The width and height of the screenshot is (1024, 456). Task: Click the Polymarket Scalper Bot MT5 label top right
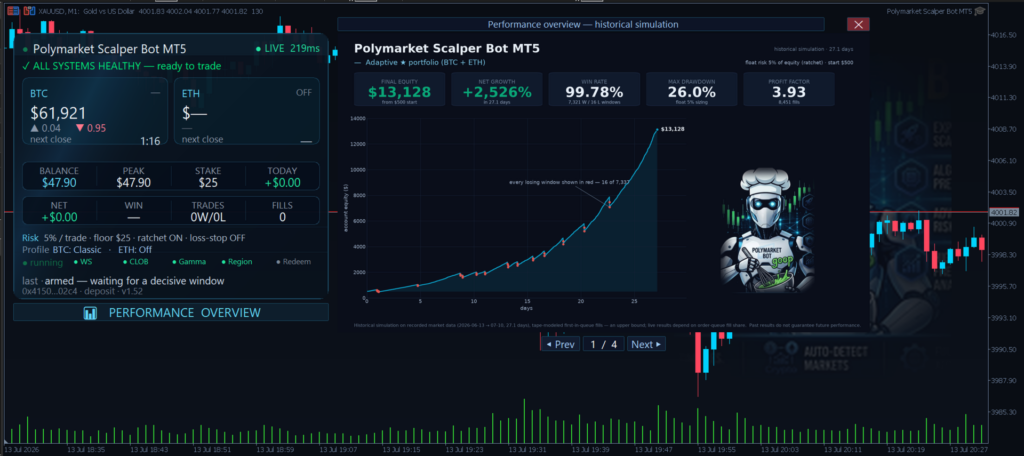929,11
